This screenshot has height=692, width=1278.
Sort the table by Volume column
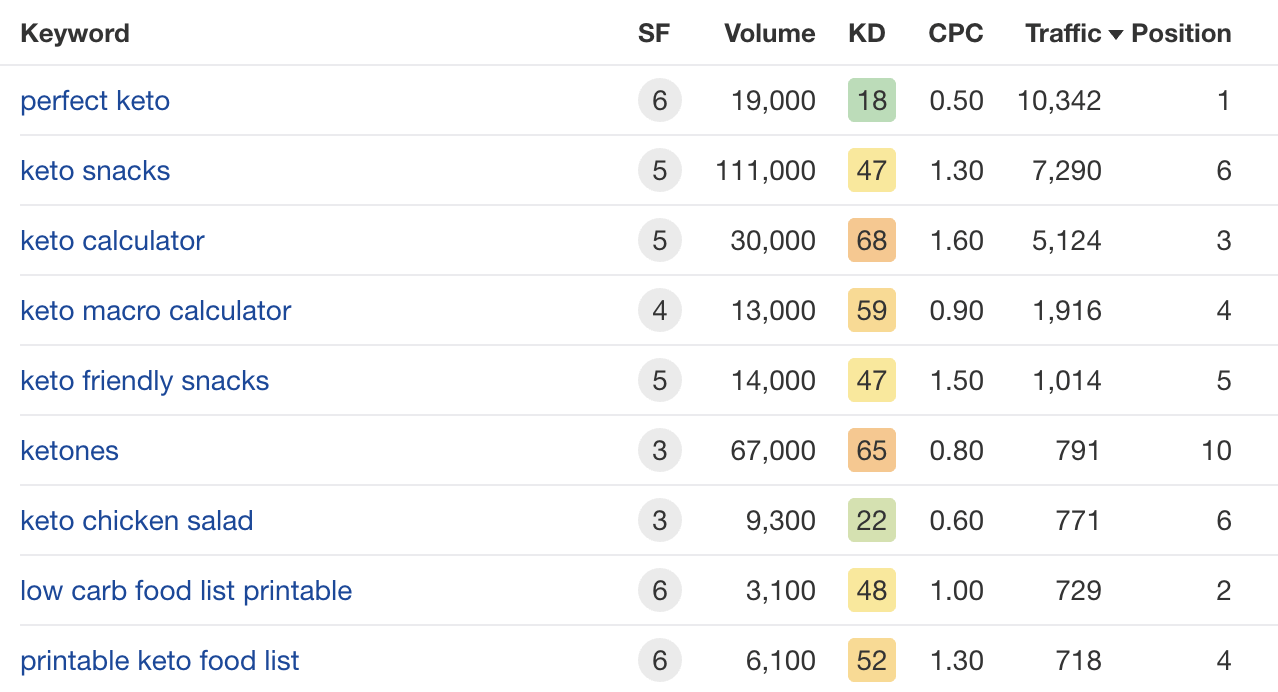769,34
